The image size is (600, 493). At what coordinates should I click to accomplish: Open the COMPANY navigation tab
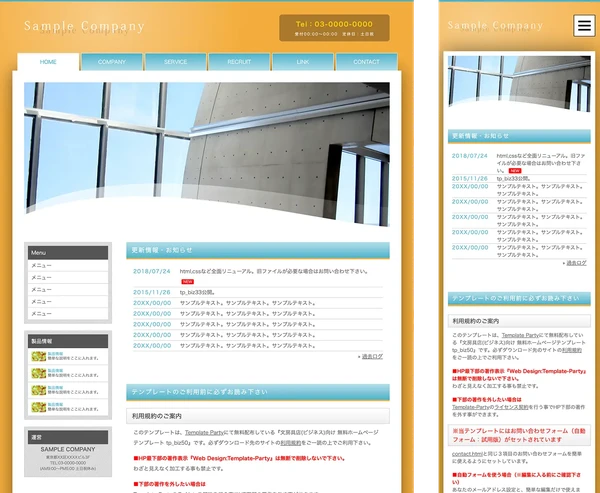click(112, 62)
